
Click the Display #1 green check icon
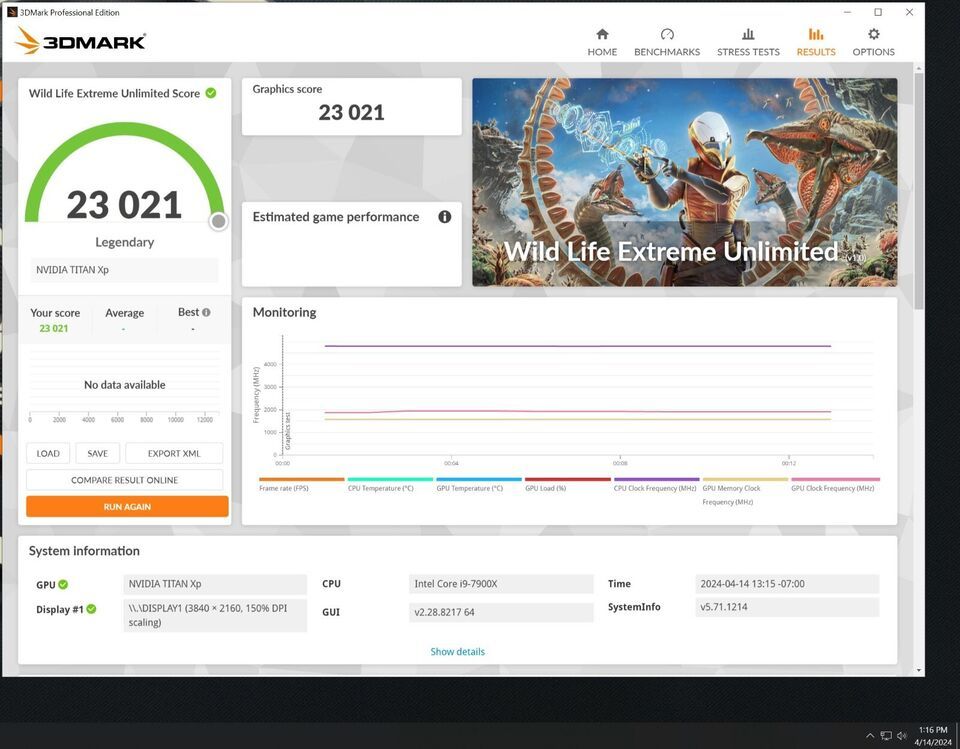click(x=91, y=609)
